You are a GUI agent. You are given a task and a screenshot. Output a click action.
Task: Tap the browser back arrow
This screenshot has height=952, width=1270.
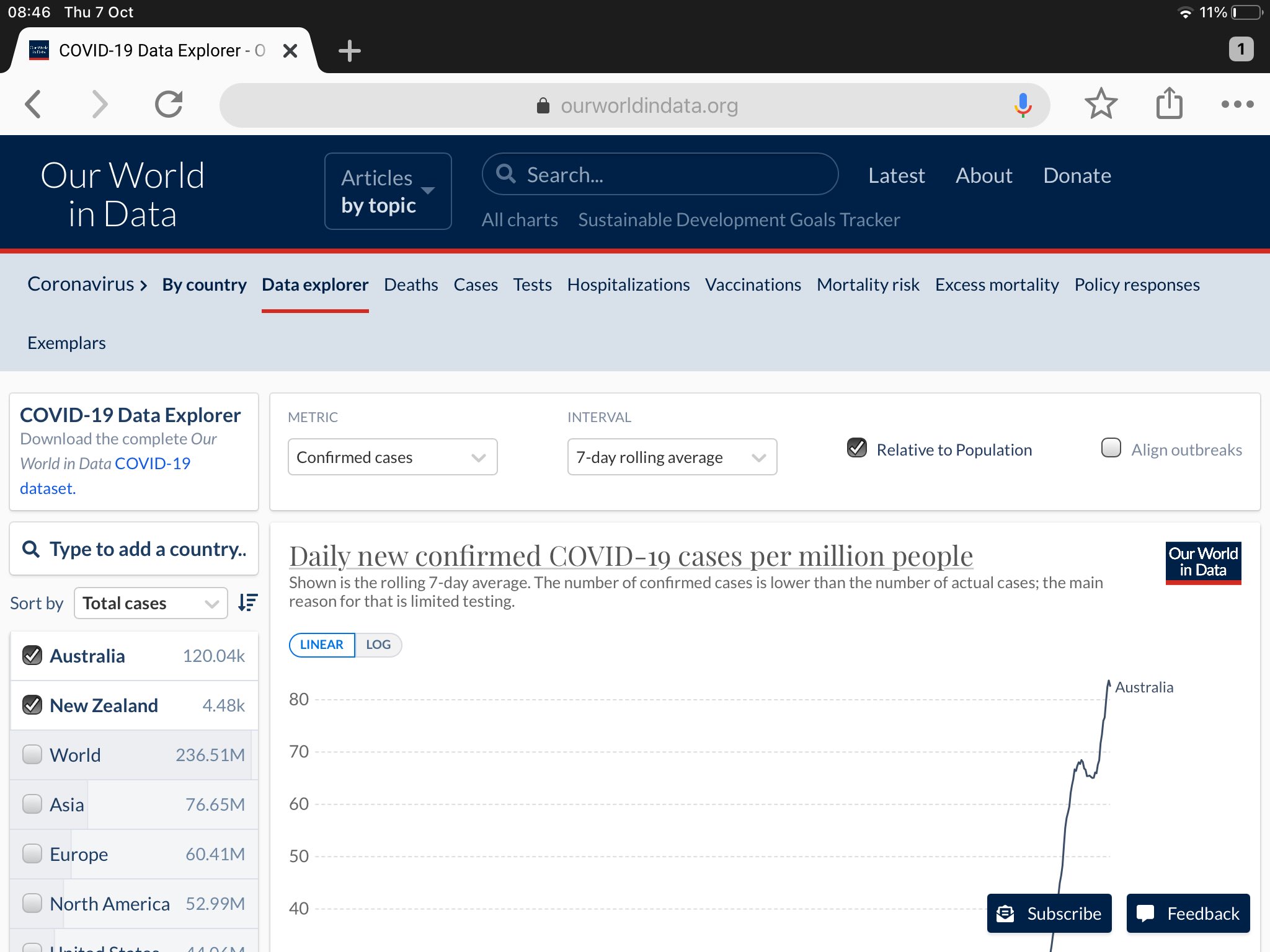[33, 104]
